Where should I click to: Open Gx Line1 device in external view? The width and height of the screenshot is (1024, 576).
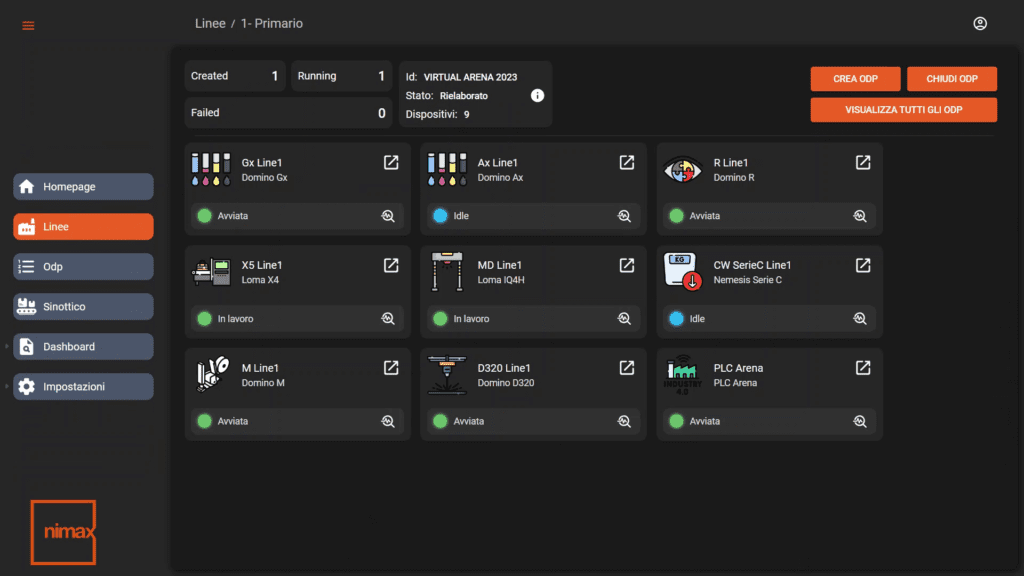click(x=391, y=162)
